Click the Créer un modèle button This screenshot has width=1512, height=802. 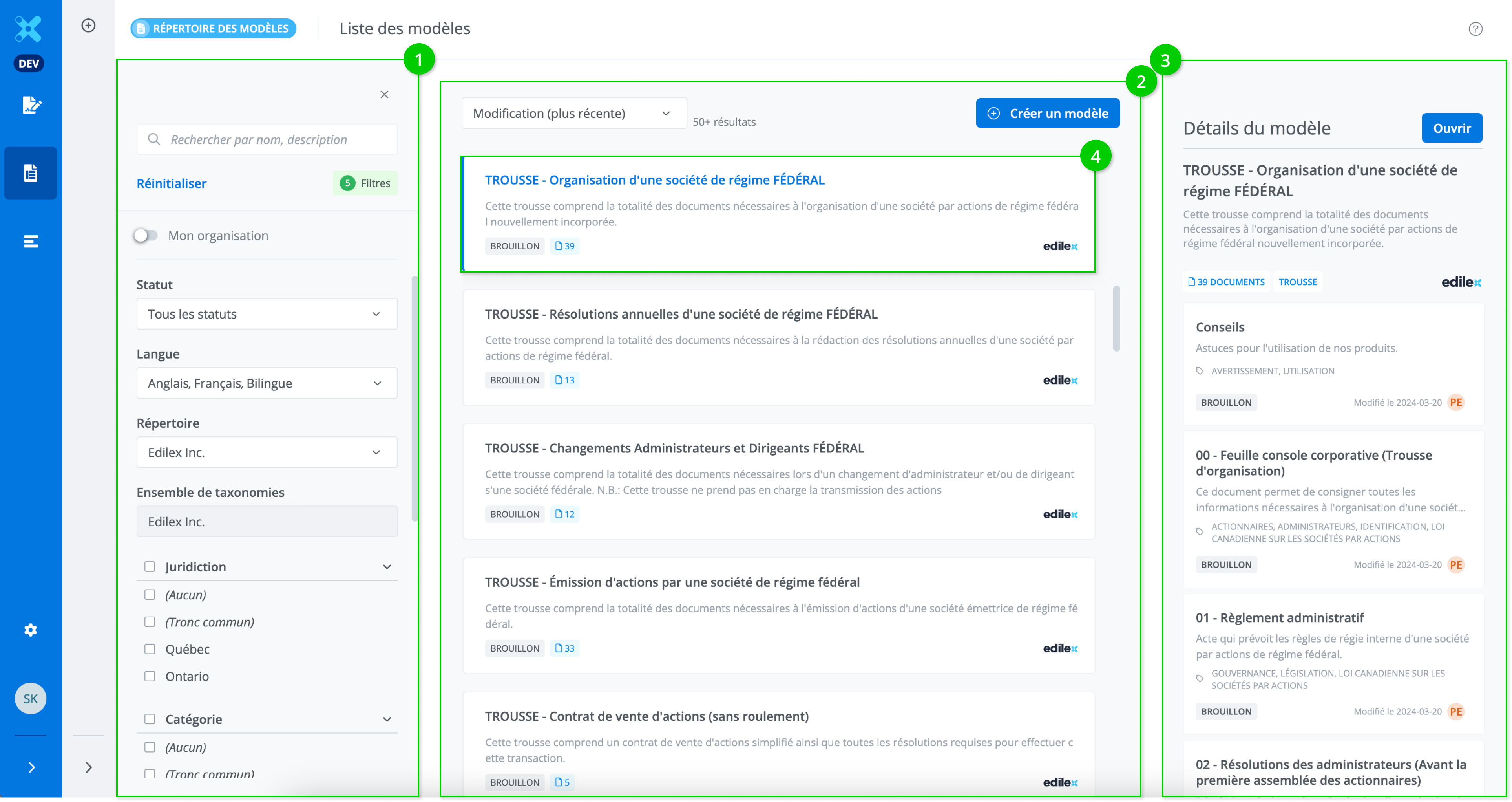point(1047,114)
